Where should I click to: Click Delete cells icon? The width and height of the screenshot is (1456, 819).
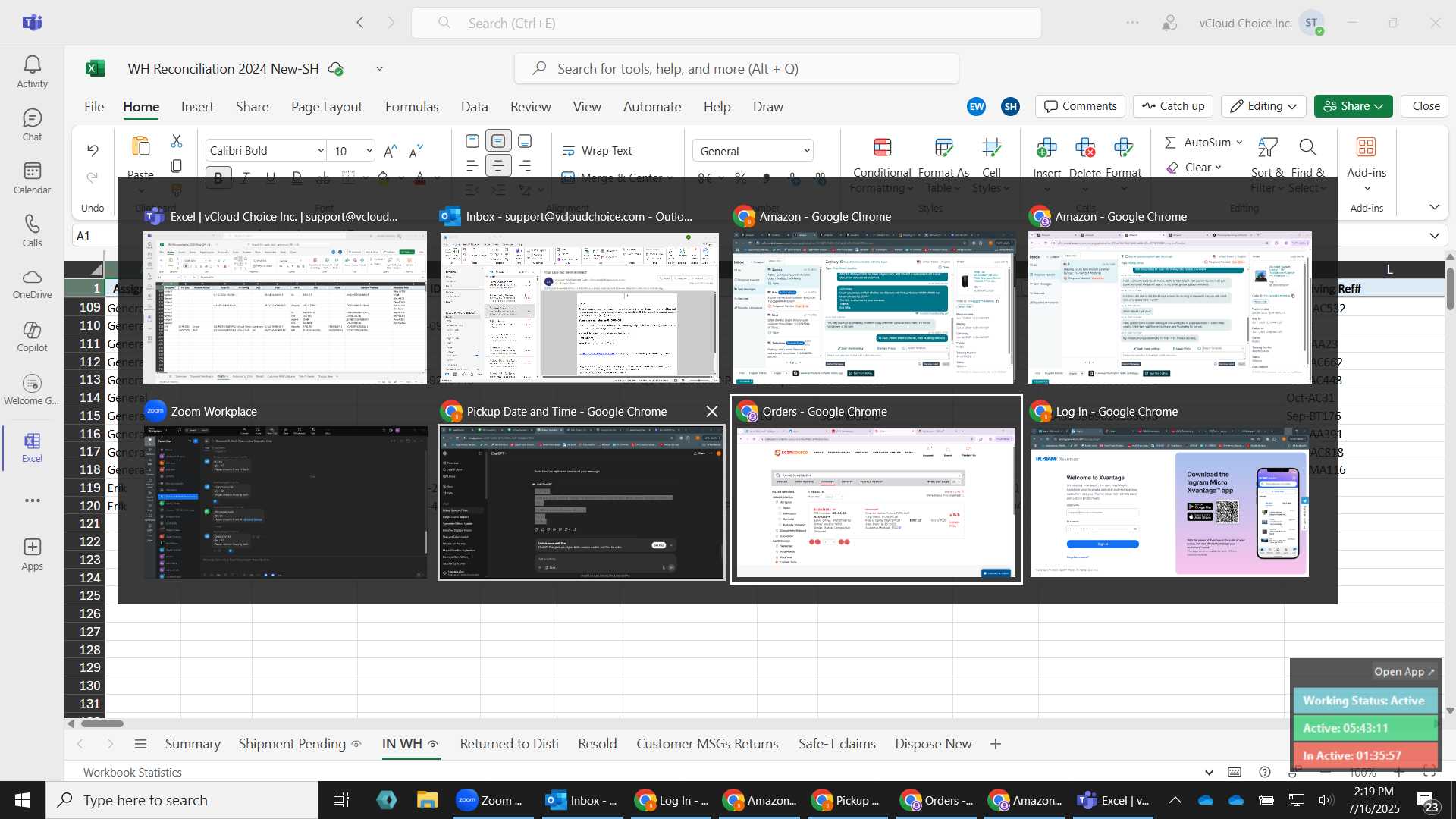point(1085,147)
